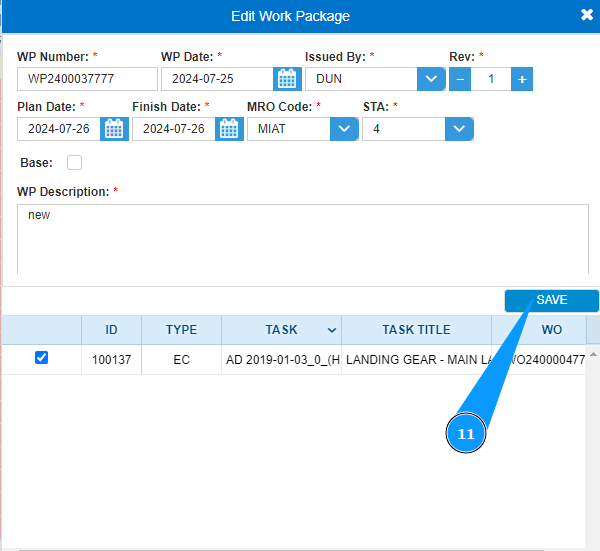This screenshot has width=600, height=551.
Task: Click into the WP Description text area
Action: coord(303,239)
